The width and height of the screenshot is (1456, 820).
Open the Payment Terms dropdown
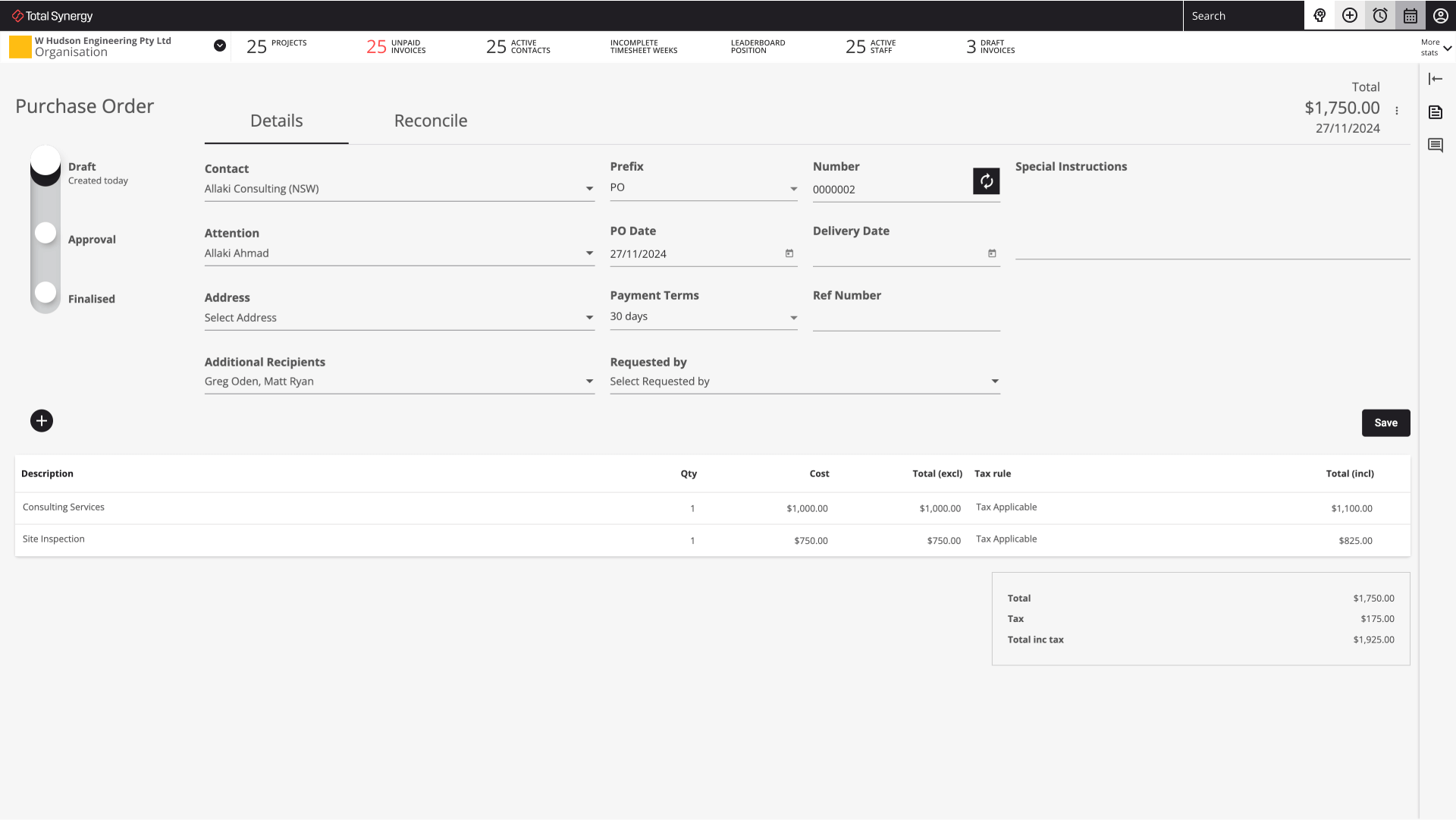click(x=793, y=316)
